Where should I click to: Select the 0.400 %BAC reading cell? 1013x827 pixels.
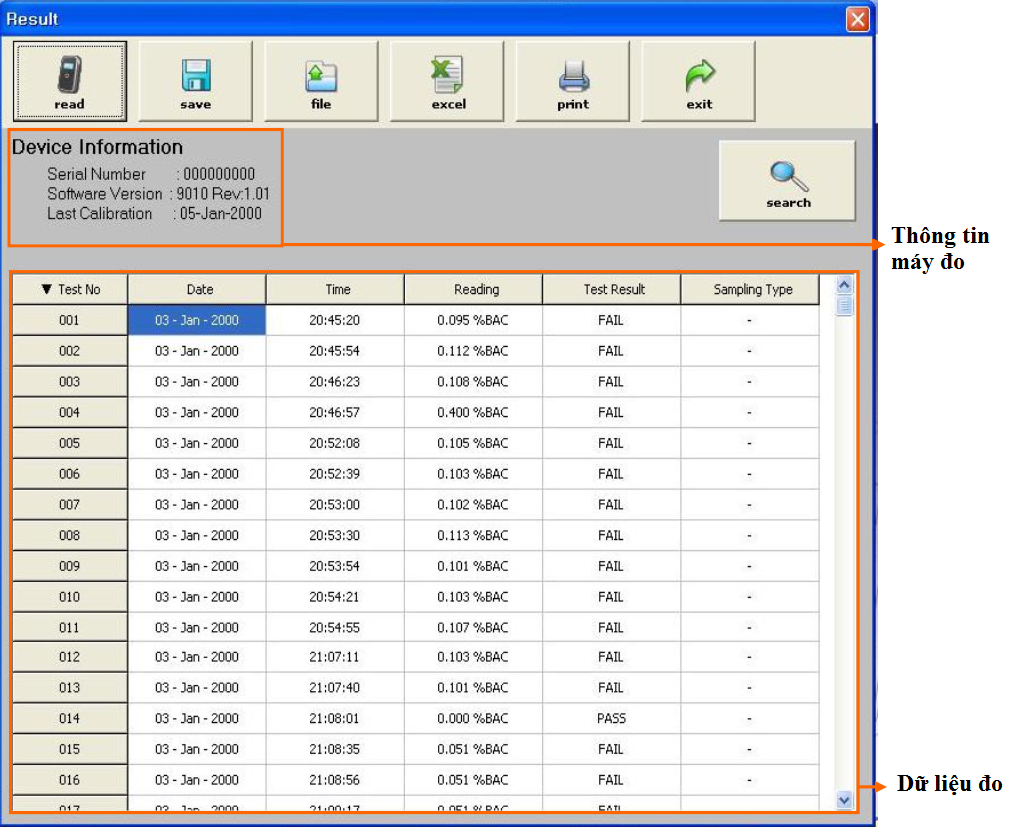coord(473,413)
